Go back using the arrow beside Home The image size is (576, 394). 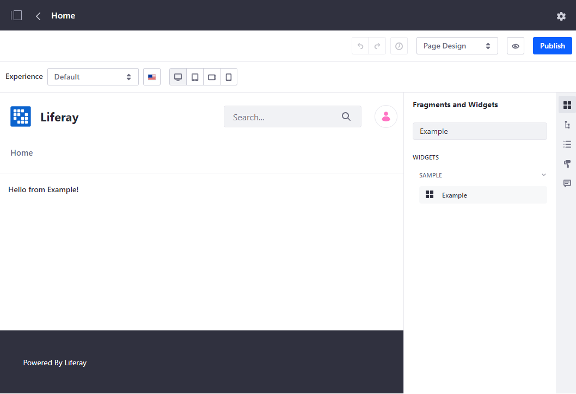[38, 16]
